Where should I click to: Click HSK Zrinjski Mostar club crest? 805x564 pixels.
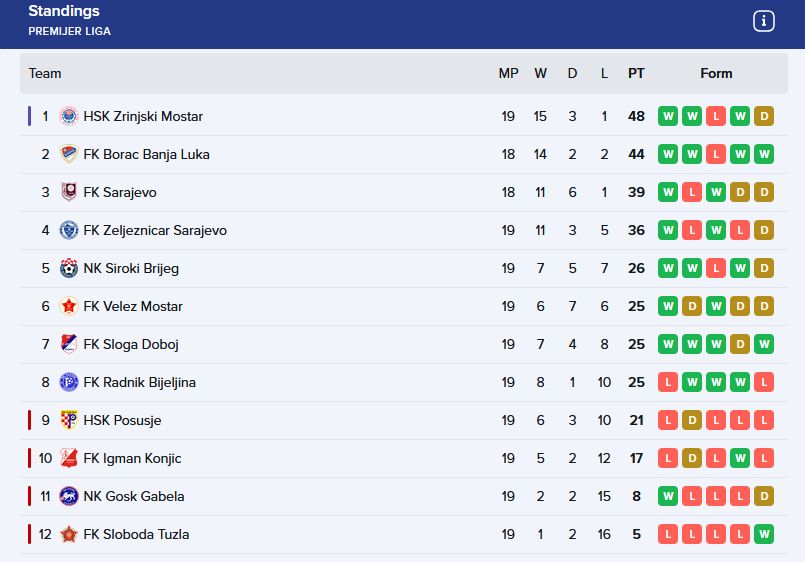click(x=69, y=116)
